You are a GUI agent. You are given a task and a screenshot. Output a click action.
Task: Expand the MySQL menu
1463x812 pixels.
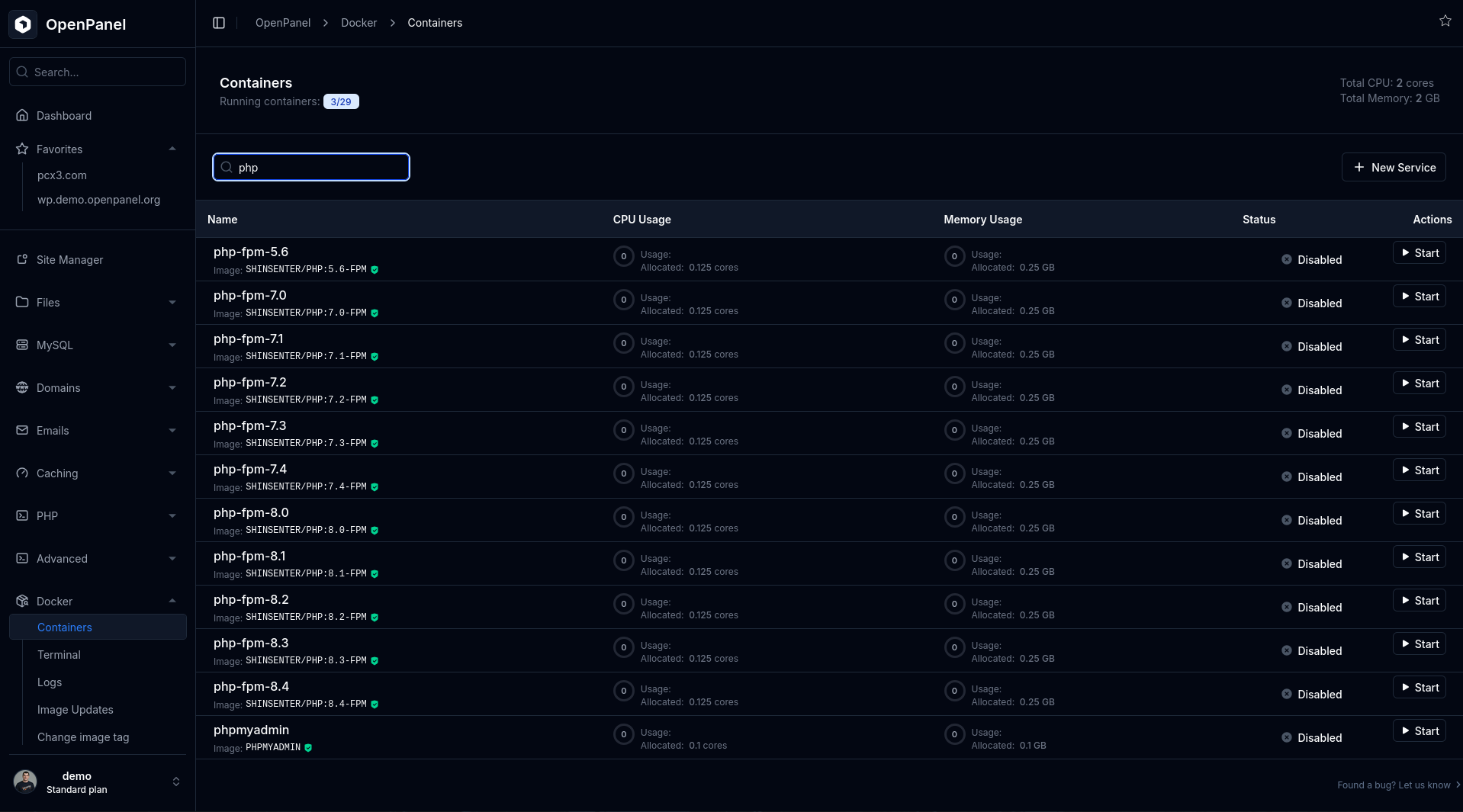click(x=172, y=345)
